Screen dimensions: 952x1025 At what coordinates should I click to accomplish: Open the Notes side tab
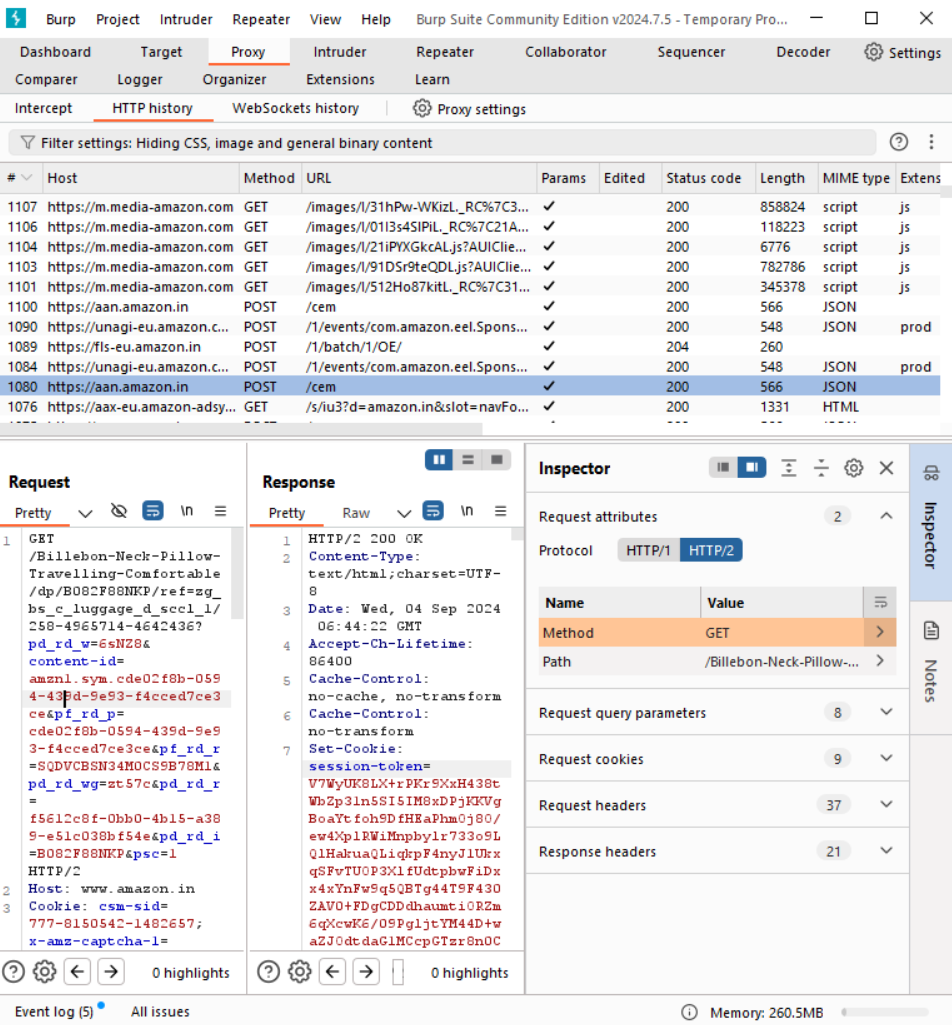[931, 666]
